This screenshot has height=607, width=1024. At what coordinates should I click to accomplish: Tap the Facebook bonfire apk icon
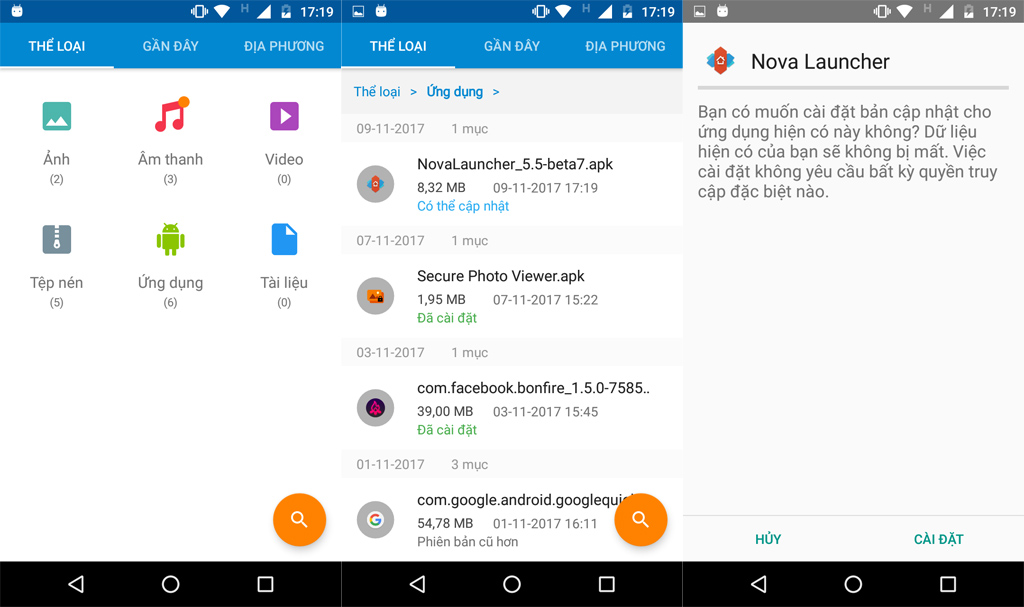376,408
